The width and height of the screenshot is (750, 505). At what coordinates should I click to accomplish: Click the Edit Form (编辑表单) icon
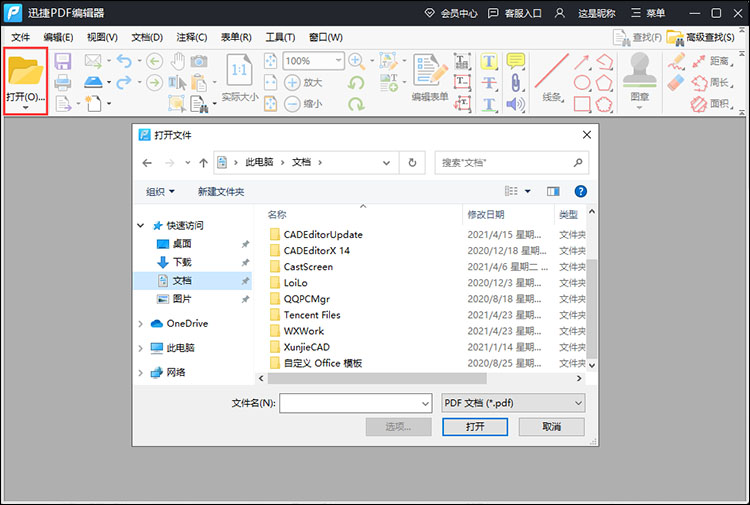point(430,70)
